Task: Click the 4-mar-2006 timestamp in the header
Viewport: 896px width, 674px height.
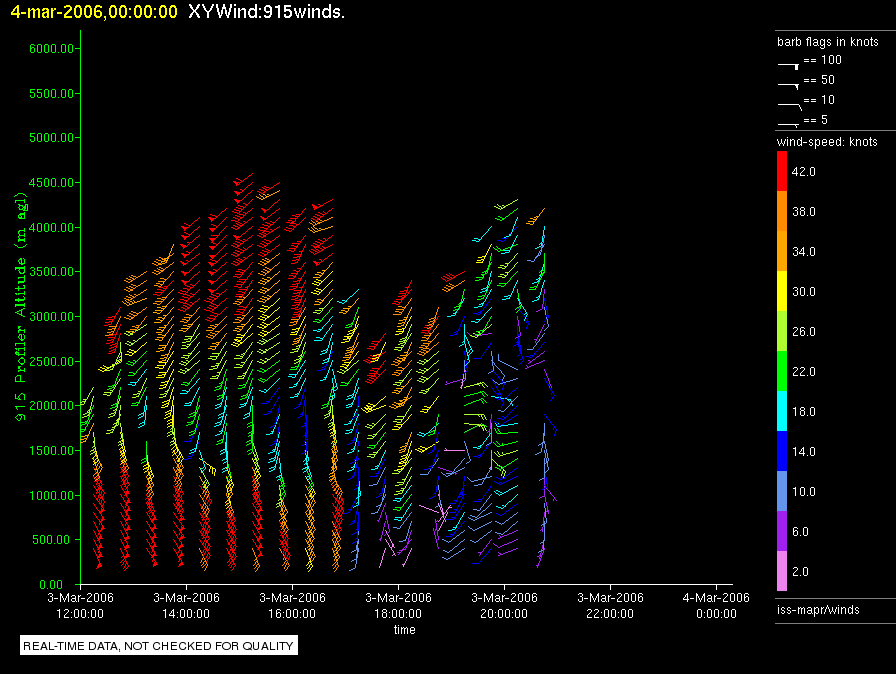Action: tap(94, 12)
